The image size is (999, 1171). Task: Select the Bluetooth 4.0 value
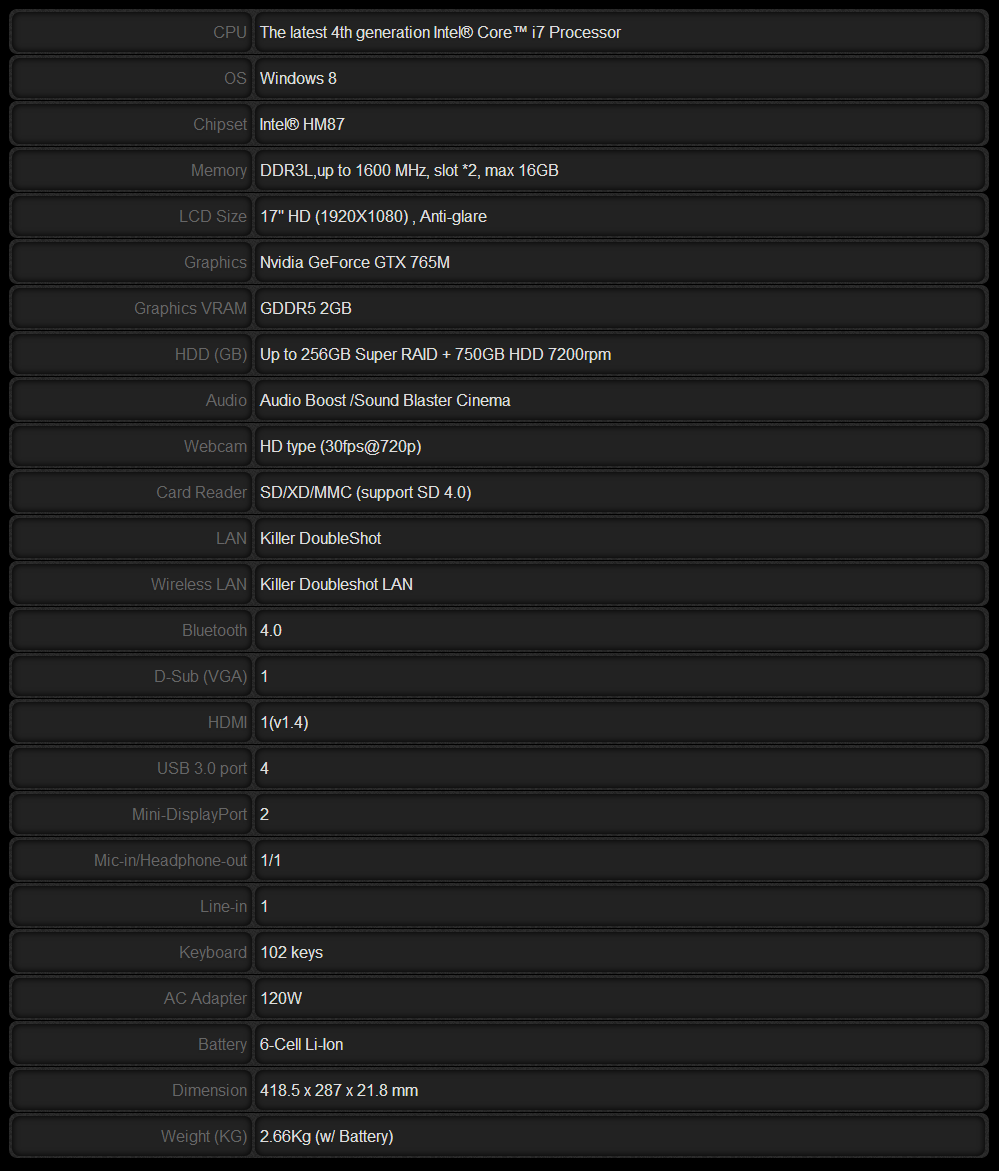270,630
